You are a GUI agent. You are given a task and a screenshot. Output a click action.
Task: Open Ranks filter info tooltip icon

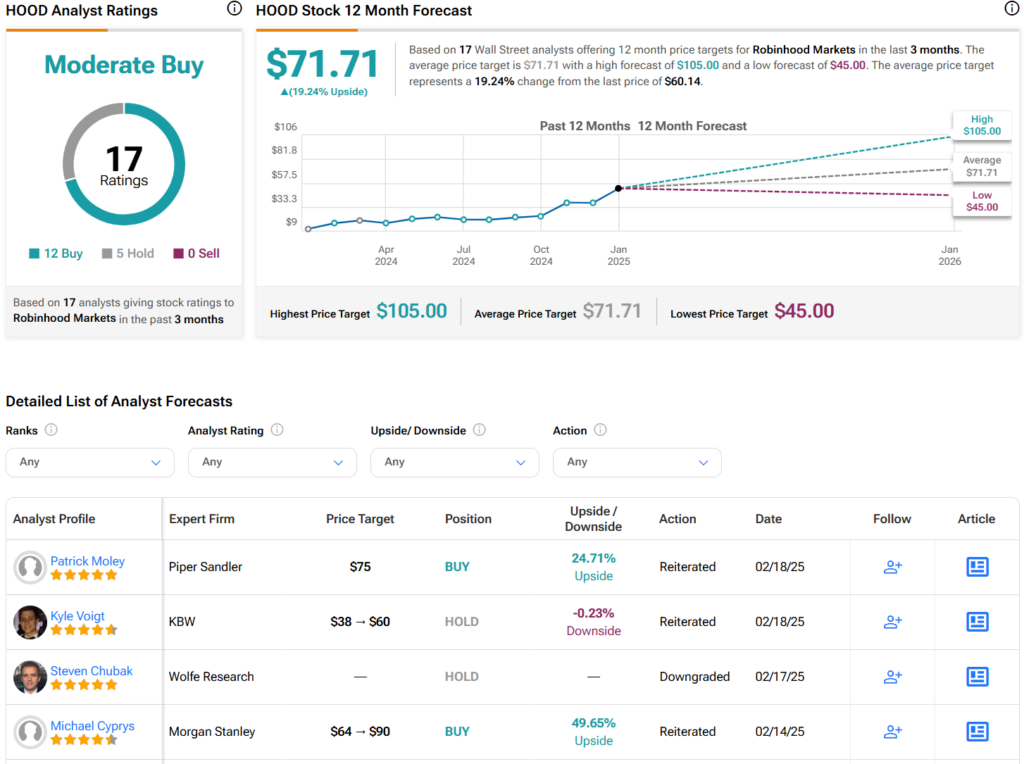(51, 430)
